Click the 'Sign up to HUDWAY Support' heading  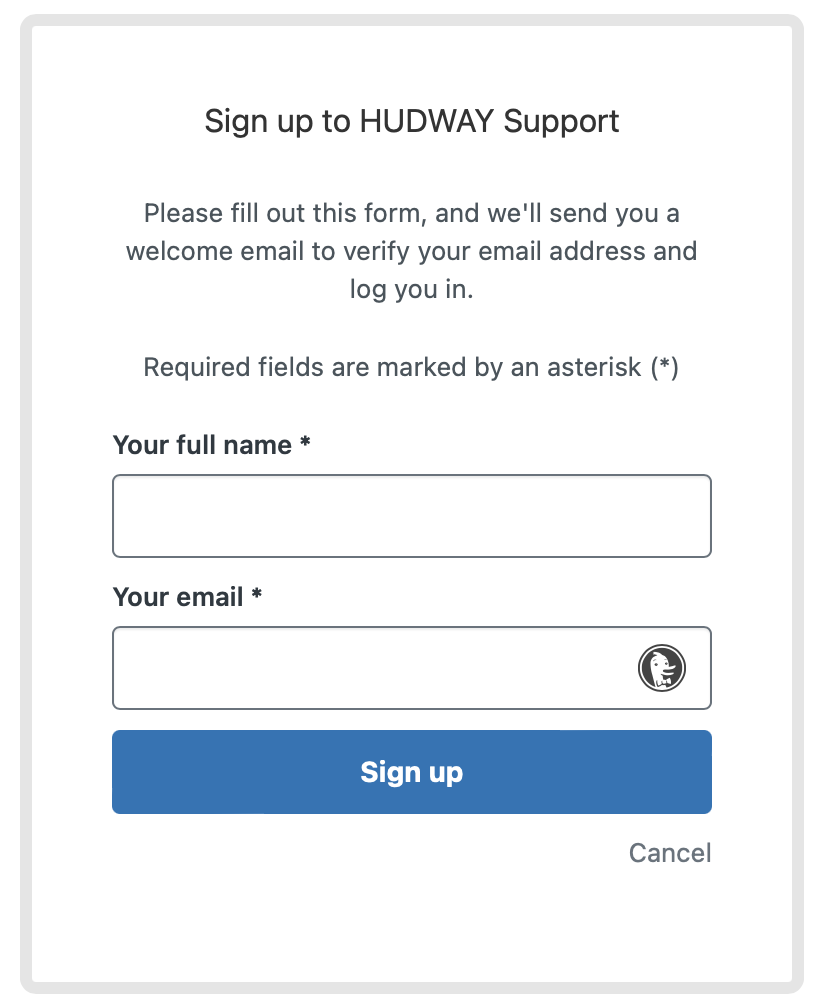pos(412,121)
